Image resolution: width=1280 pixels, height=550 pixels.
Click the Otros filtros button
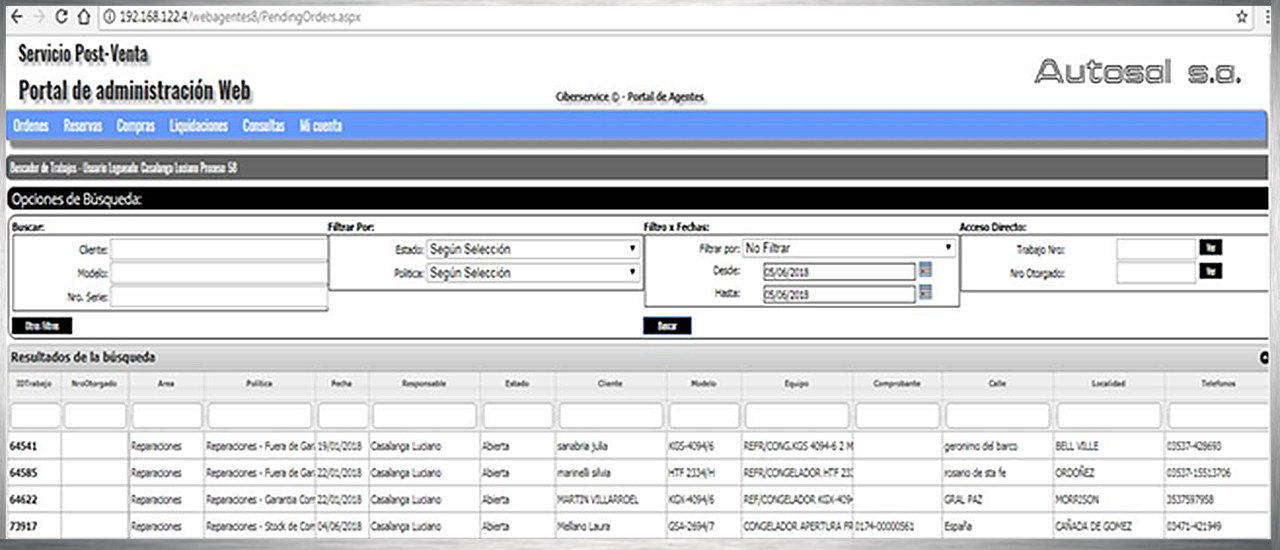[42, 326]
